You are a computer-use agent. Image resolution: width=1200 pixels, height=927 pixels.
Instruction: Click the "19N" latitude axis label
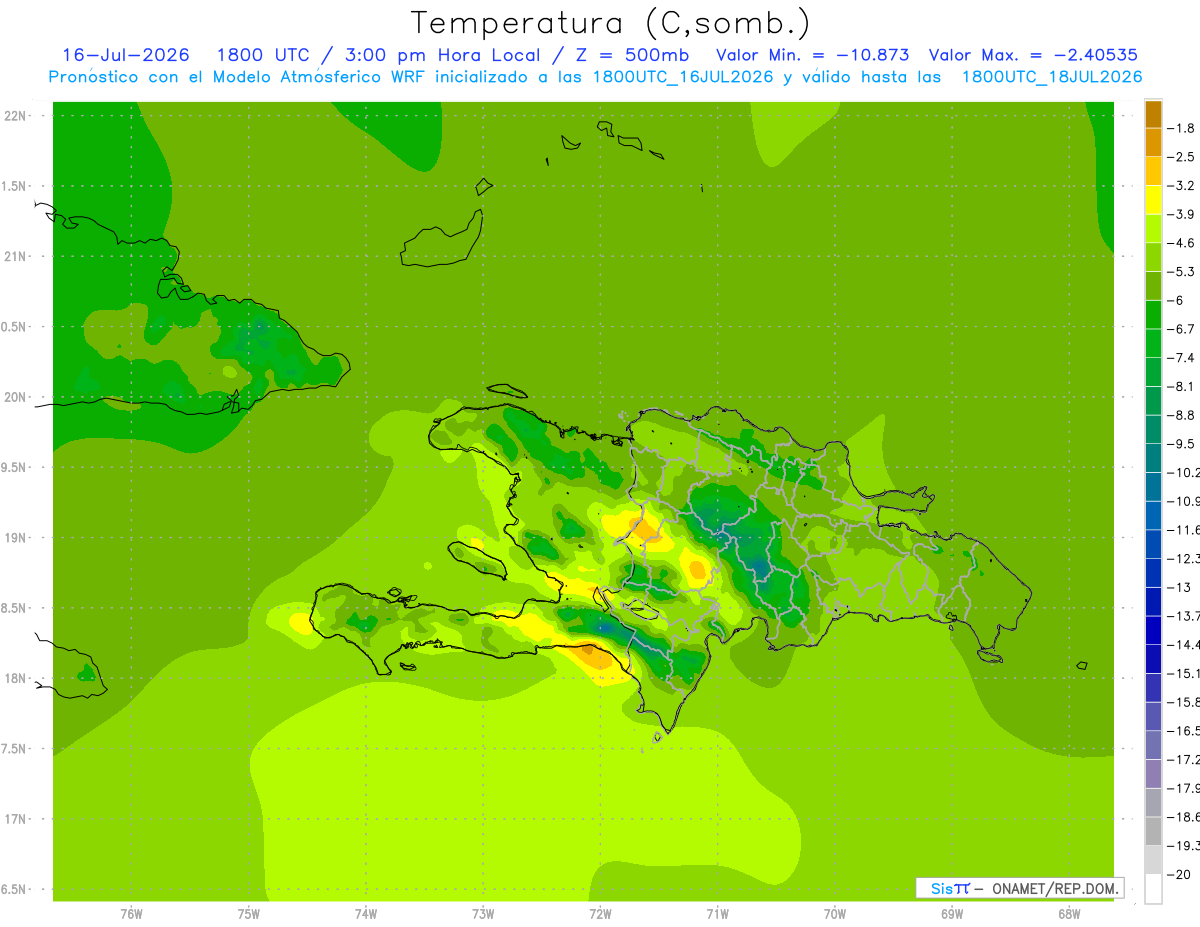(x=16, y=538)
